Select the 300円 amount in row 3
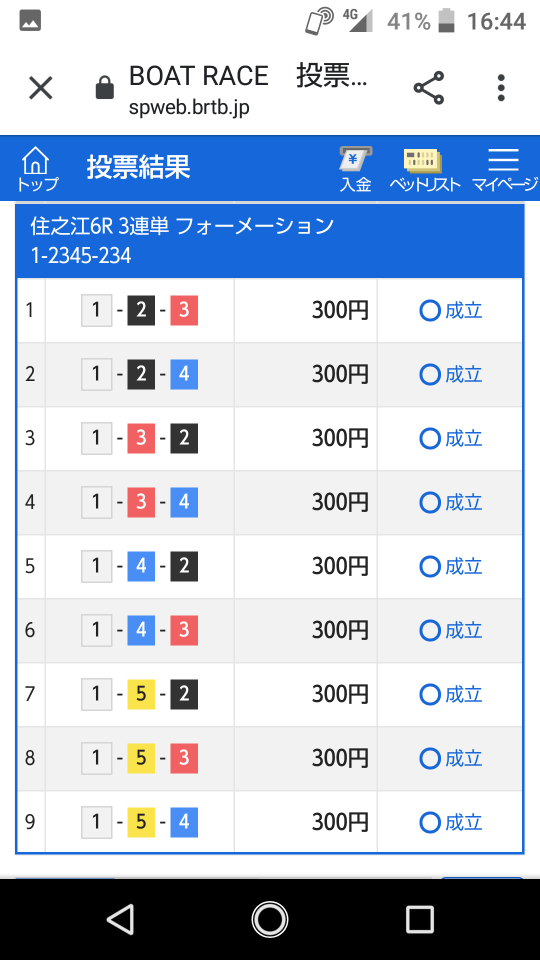The height and width of the screenshot is (960, 540). point(340,438)
